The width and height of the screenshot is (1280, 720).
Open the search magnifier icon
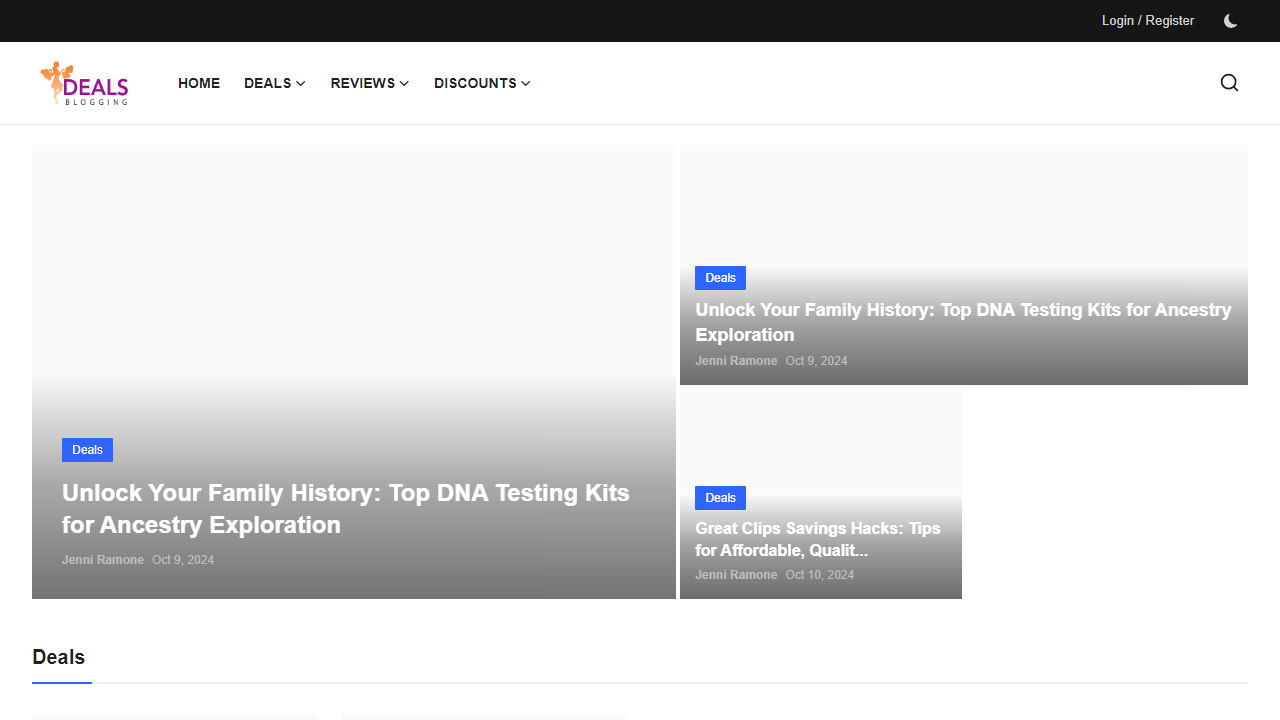point(1229,83)
